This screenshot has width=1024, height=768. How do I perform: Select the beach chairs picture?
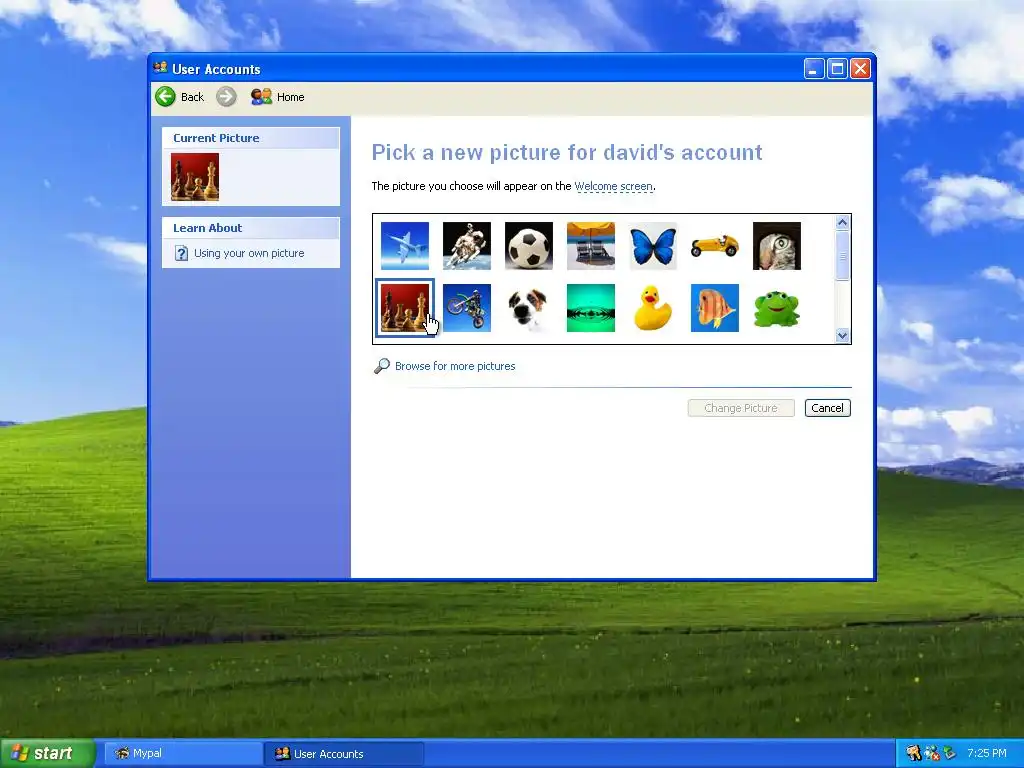click(591, 246)
